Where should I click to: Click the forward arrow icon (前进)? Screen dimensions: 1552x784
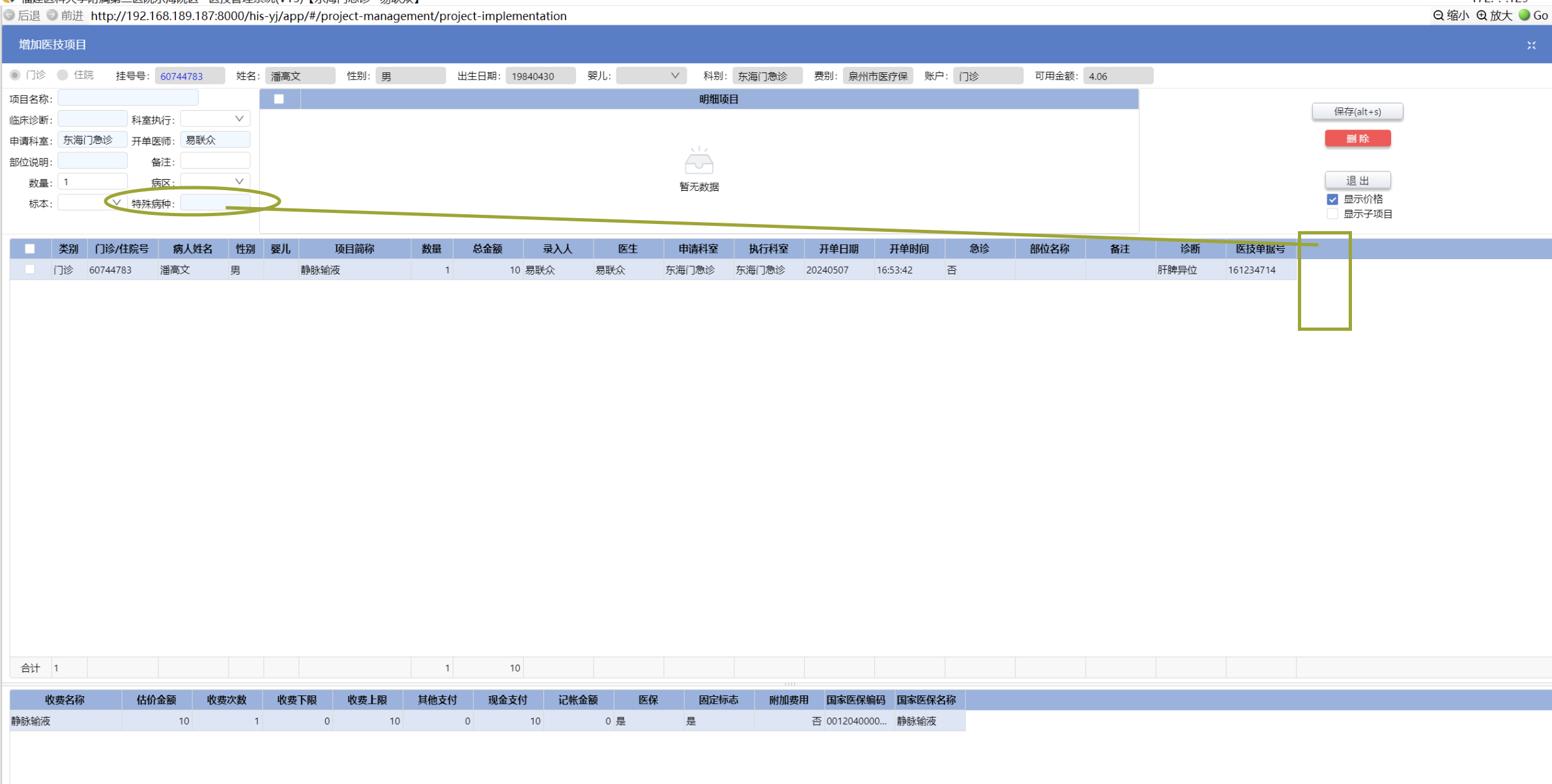53,15
